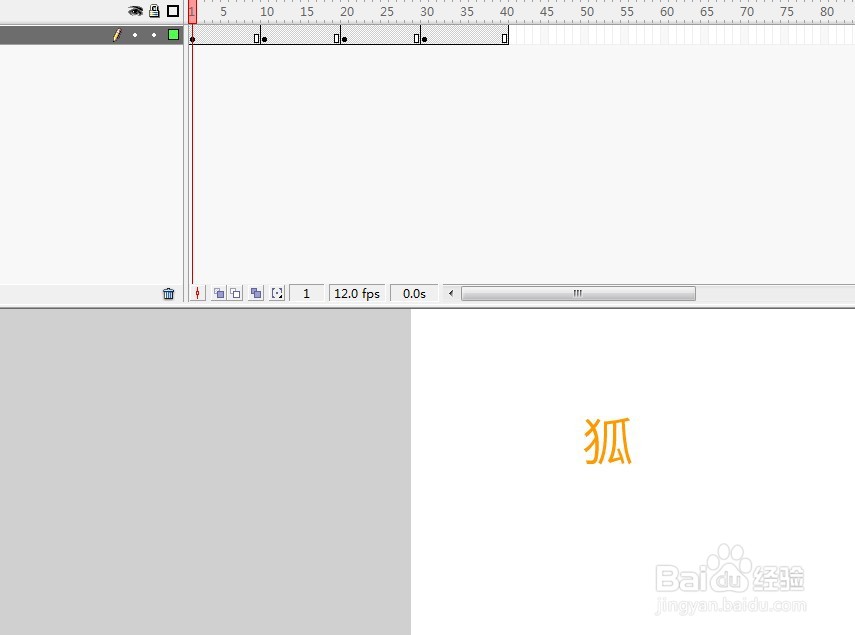Toggle the layer lock dot
The width and height of the screenshot is (855, 635).
[154, 35]
